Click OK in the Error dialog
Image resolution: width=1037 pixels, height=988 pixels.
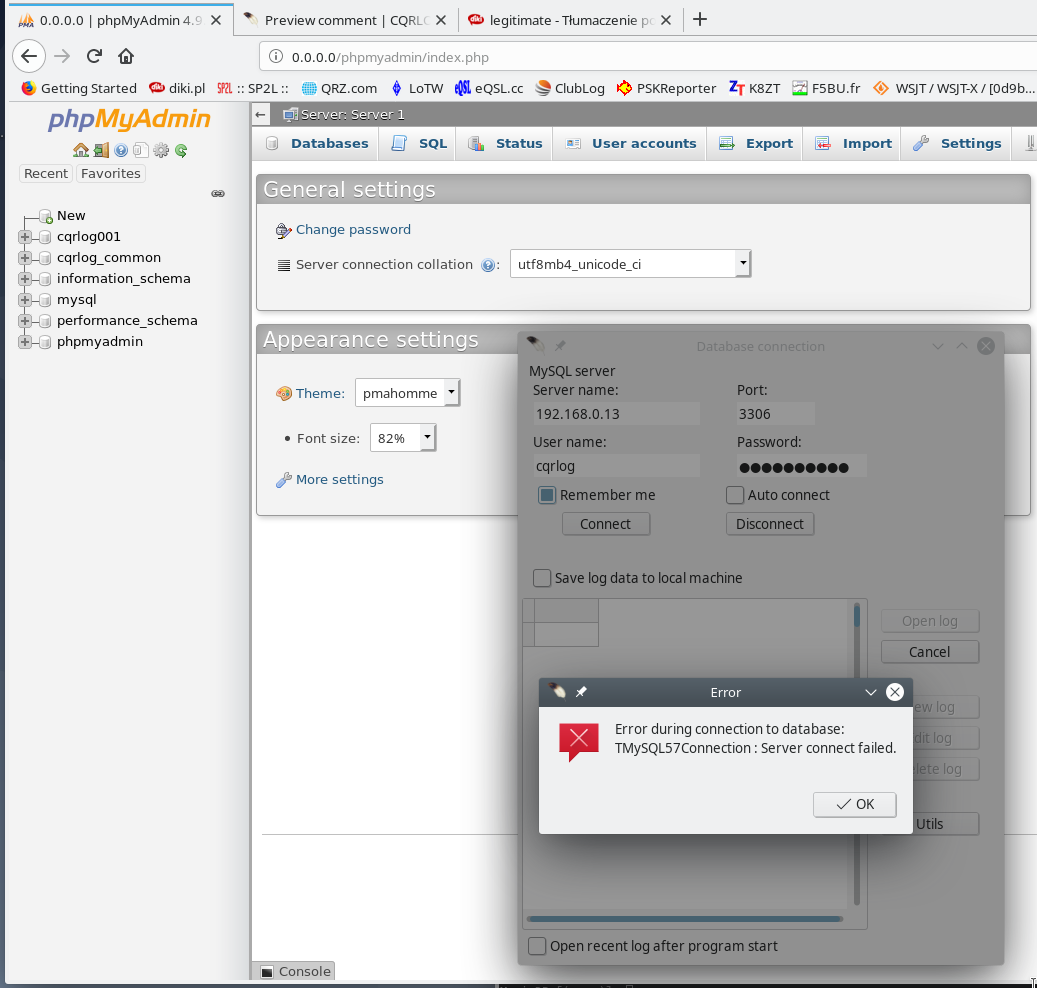(x=854, y=804)
